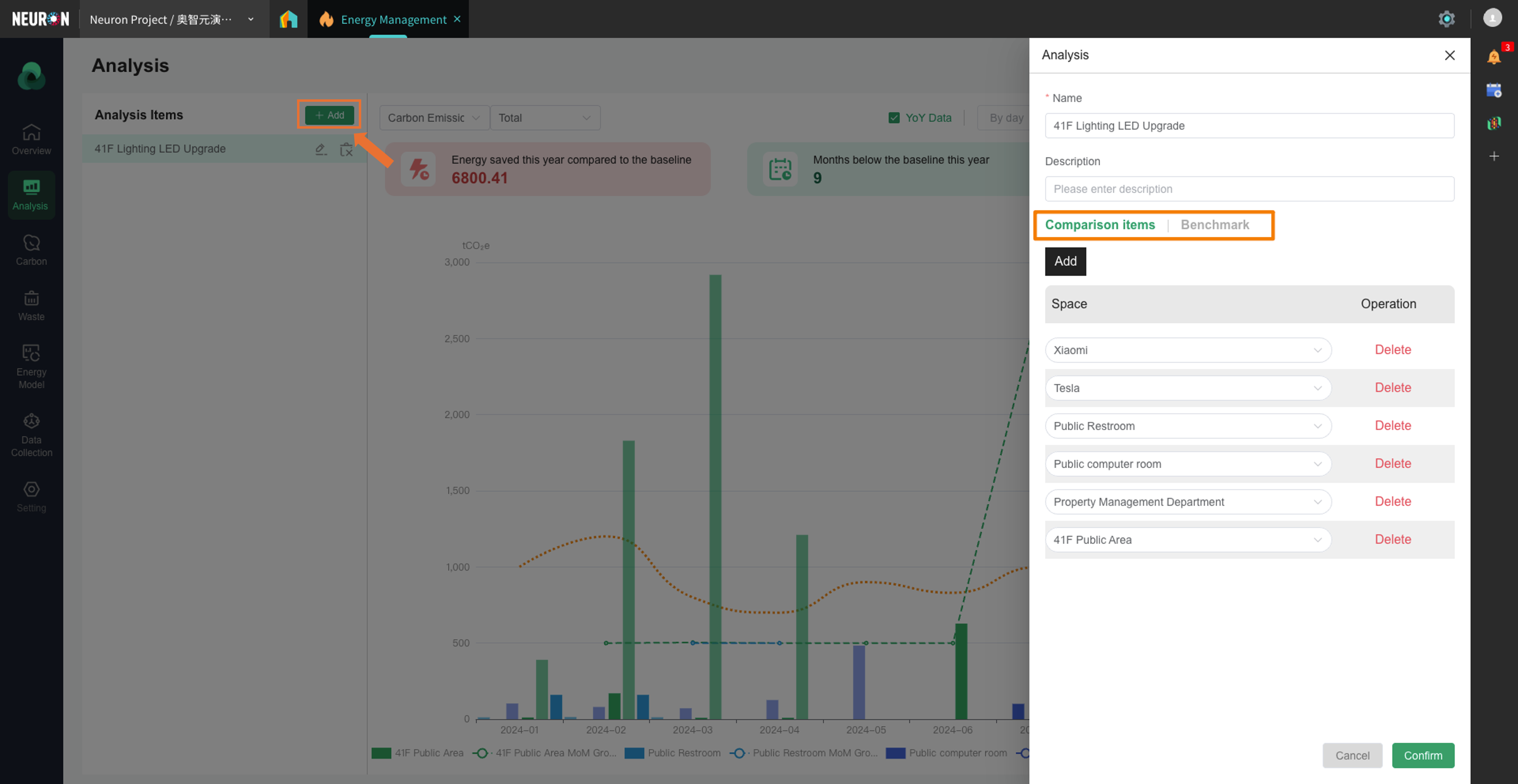Screen dimensions: 1518x784
Task: Click the green Confirm button
Action: (1422, 755)
